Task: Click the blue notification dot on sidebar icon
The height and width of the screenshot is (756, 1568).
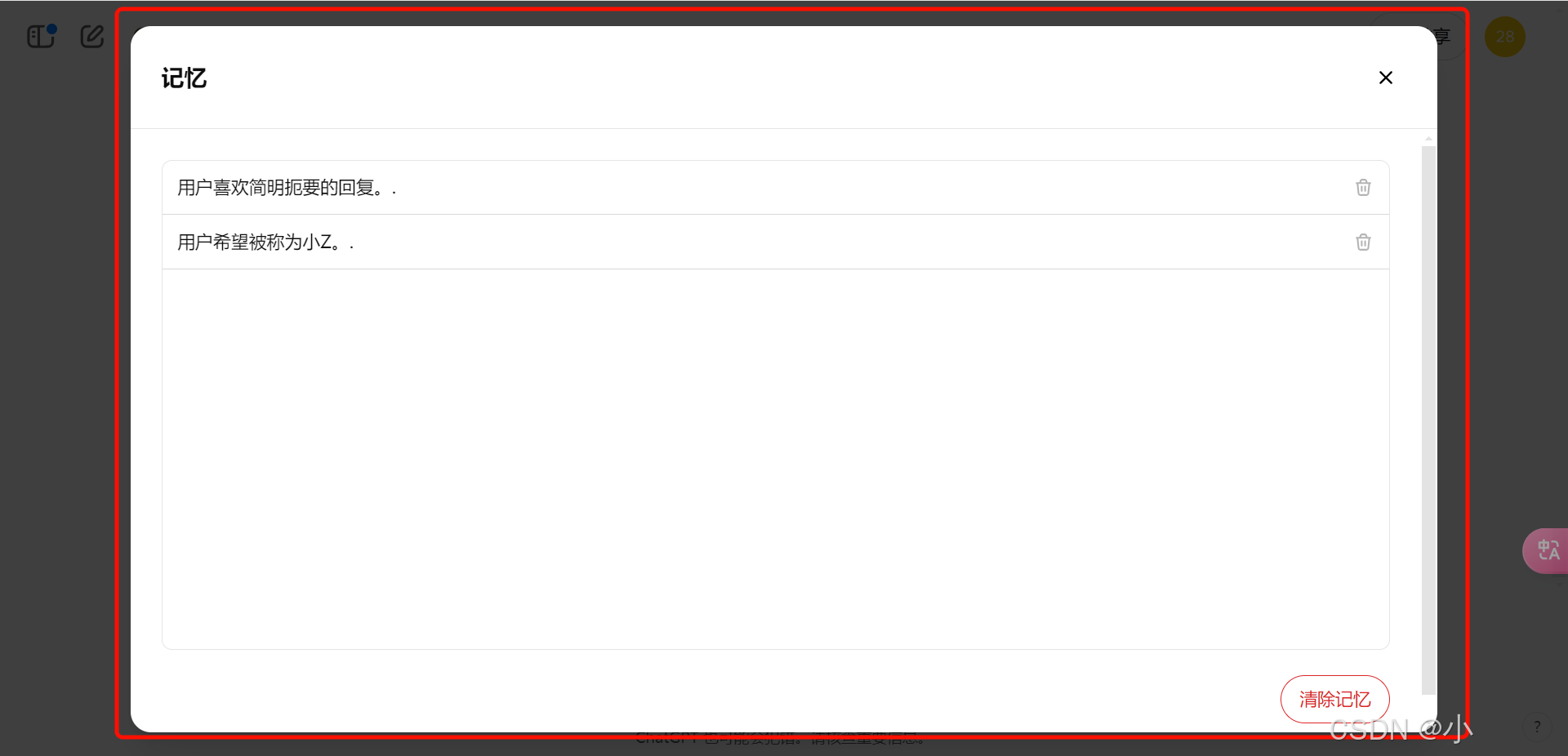Action: click(x=51, y=29)
